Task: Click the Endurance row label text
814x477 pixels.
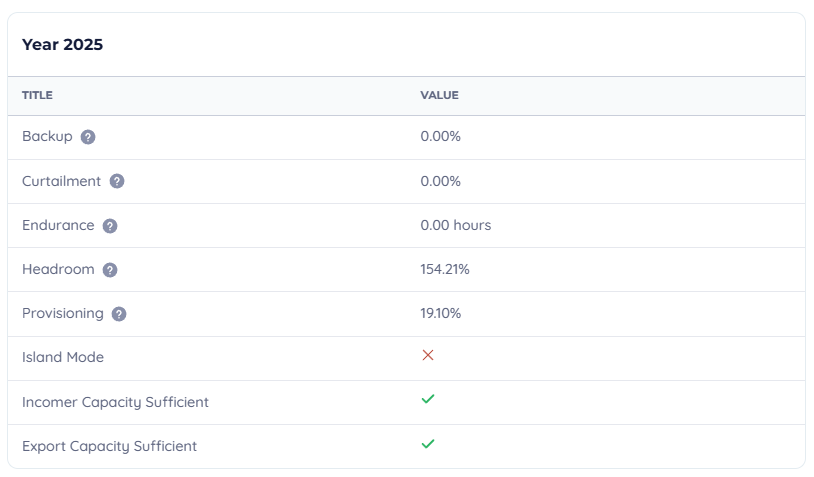Action: pos(58,226)
